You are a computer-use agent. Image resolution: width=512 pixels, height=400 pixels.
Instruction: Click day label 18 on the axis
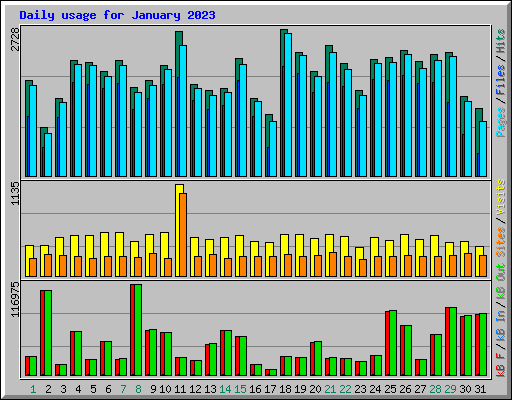click(285, 389)
